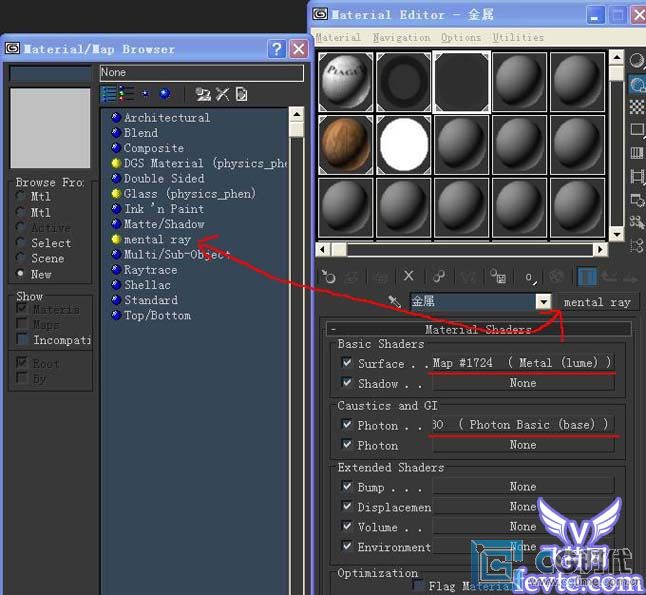
Task: Select Multi/Sub-Object in browser list
Action: [x=177, y=255]
